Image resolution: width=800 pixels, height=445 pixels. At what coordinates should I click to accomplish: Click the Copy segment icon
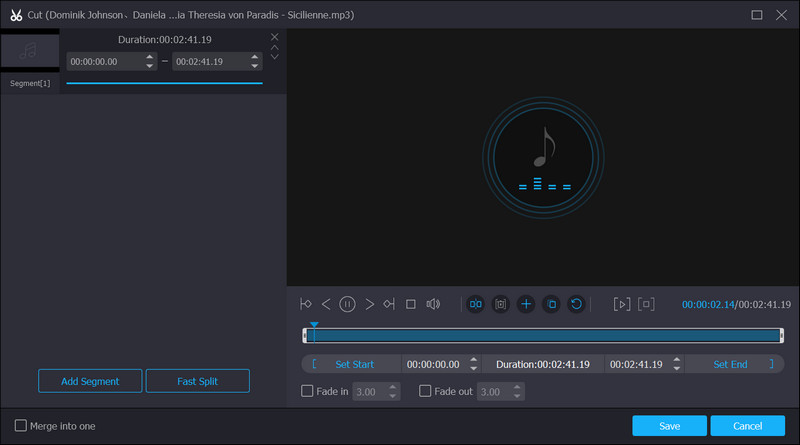(x=551, y=304)
